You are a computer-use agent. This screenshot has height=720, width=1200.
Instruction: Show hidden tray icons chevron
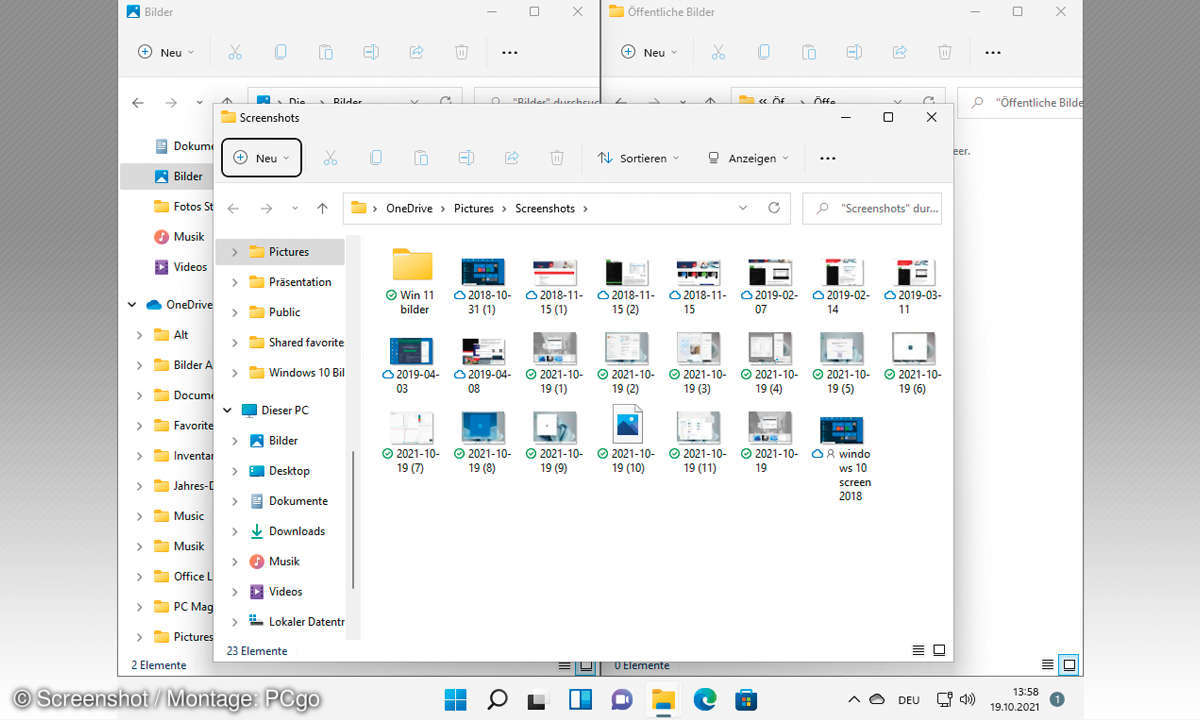pos(854,699)
